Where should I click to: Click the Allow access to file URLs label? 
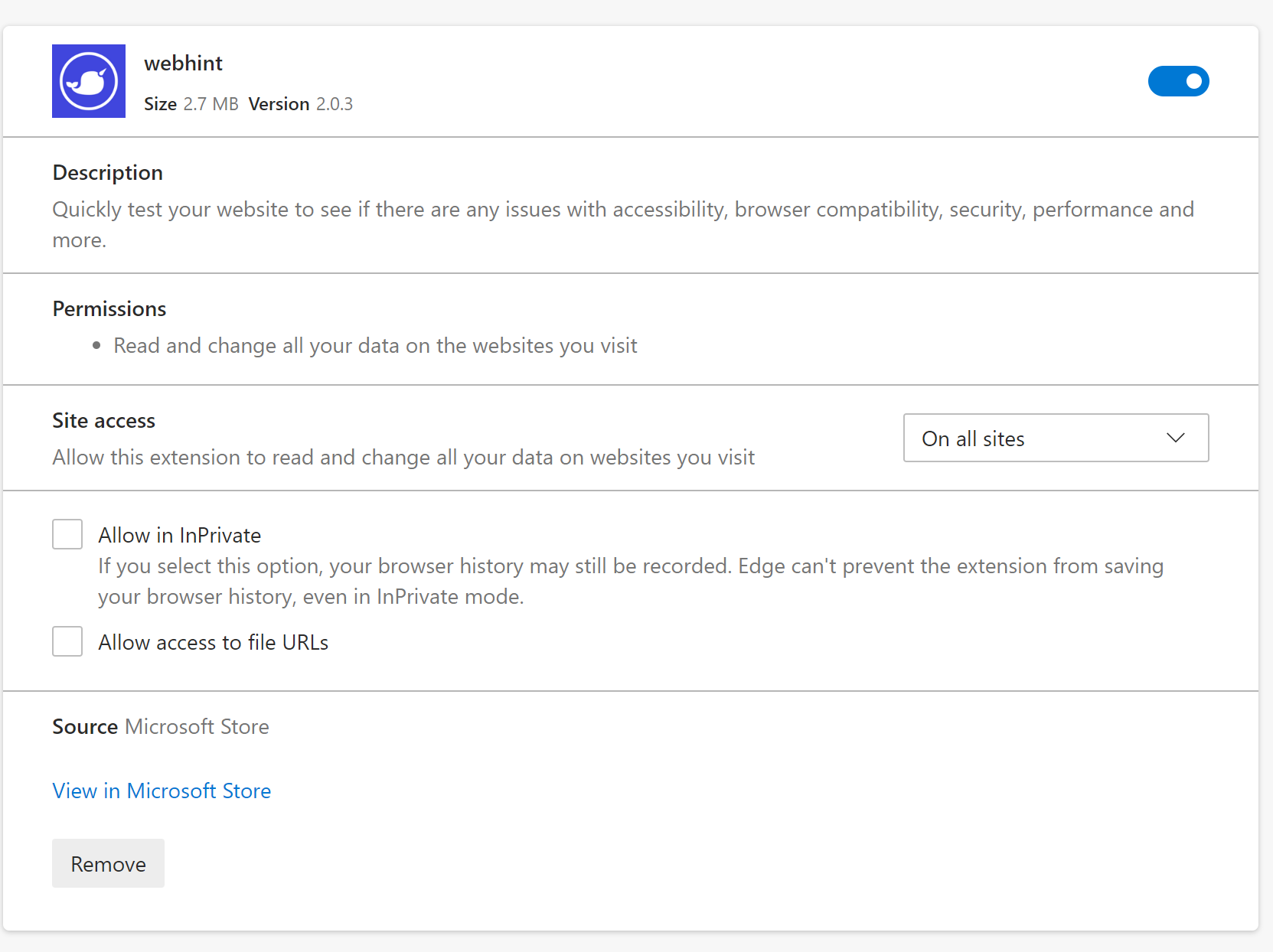pos(212,642)
